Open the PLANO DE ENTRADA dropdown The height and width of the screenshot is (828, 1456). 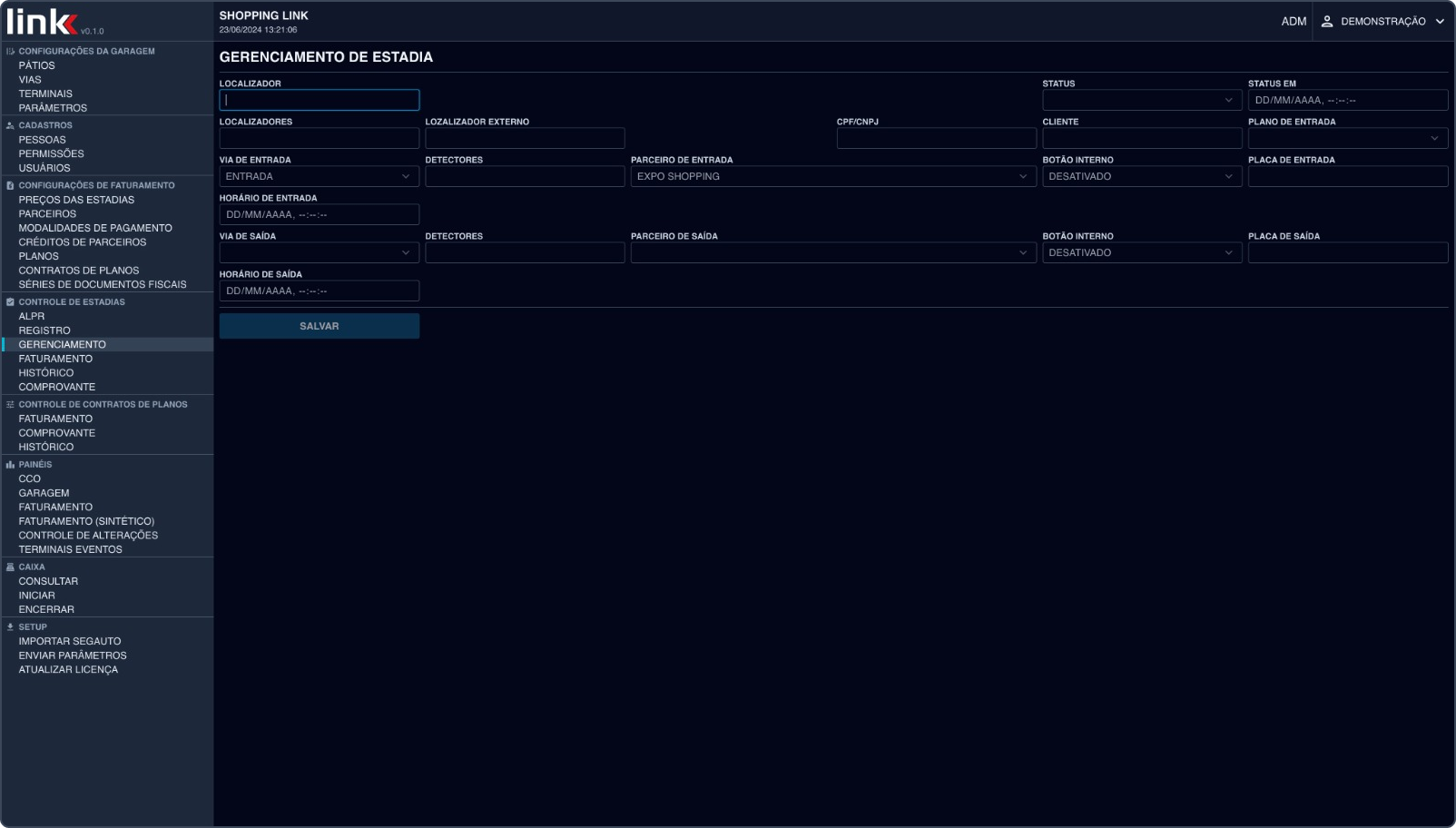pyautogui.click(x=1348, y=138)
